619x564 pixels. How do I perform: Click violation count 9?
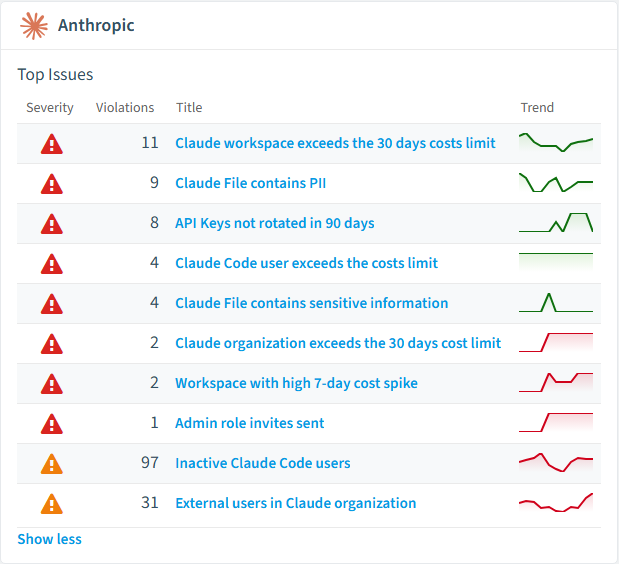[x=154, y=183]
